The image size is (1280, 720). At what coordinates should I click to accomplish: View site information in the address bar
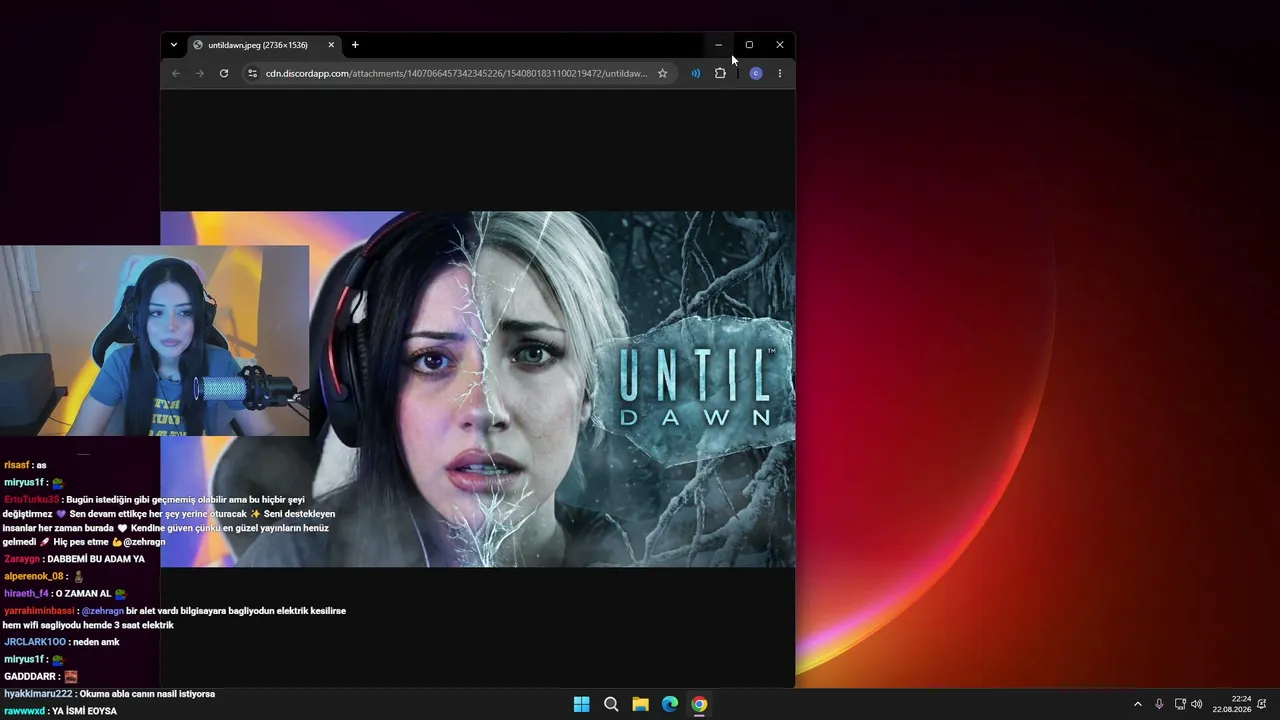tap(253, 73)
